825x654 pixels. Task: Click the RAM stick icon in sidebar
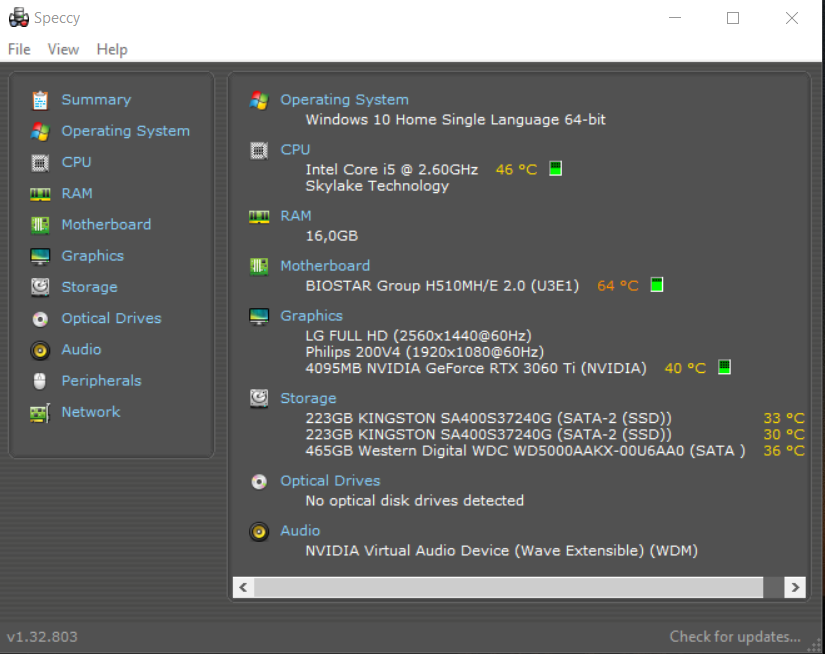pos(40,194)
